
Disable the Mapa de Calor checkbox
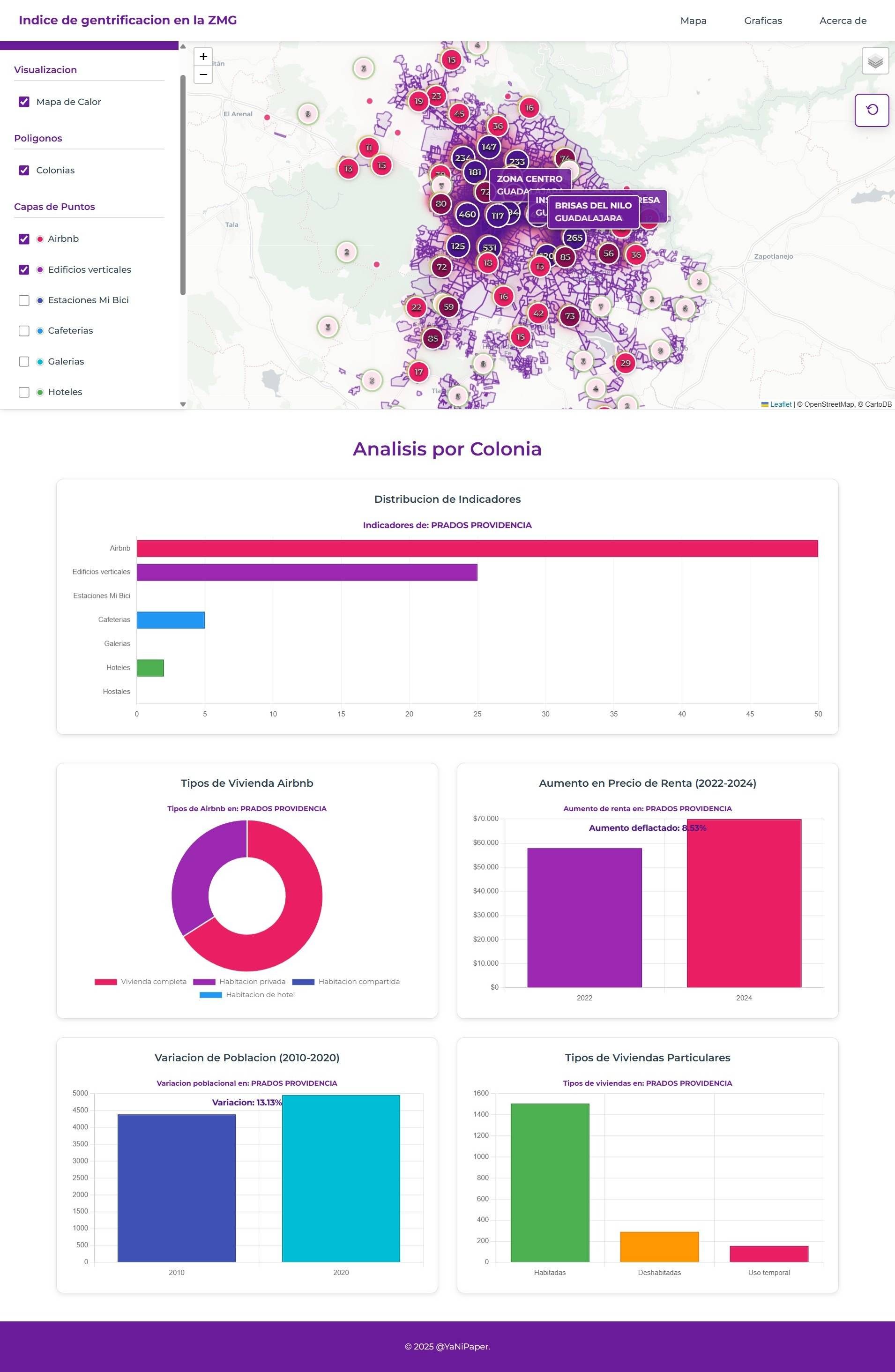pos(23,102)
